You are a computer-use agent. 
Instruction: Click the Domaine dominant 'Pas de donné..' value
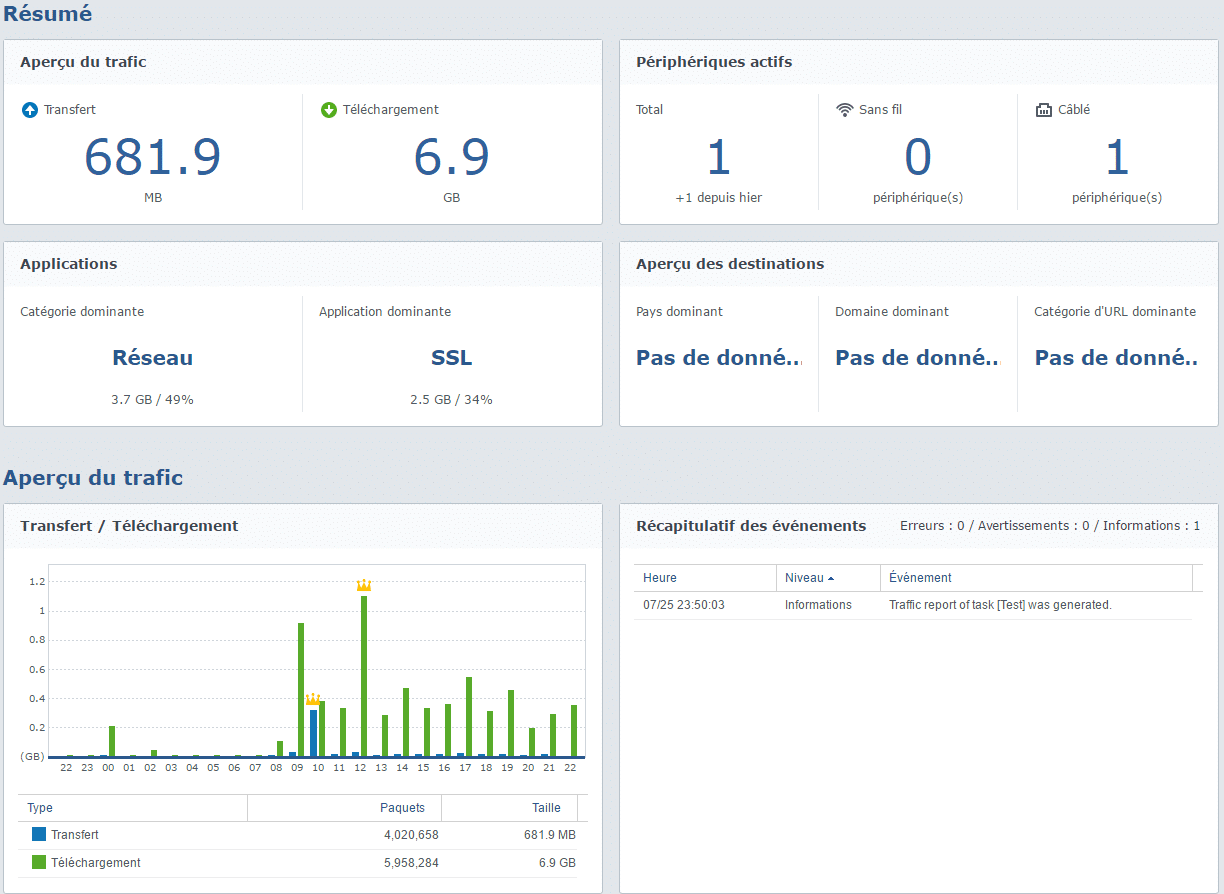[x=918, y=358]
